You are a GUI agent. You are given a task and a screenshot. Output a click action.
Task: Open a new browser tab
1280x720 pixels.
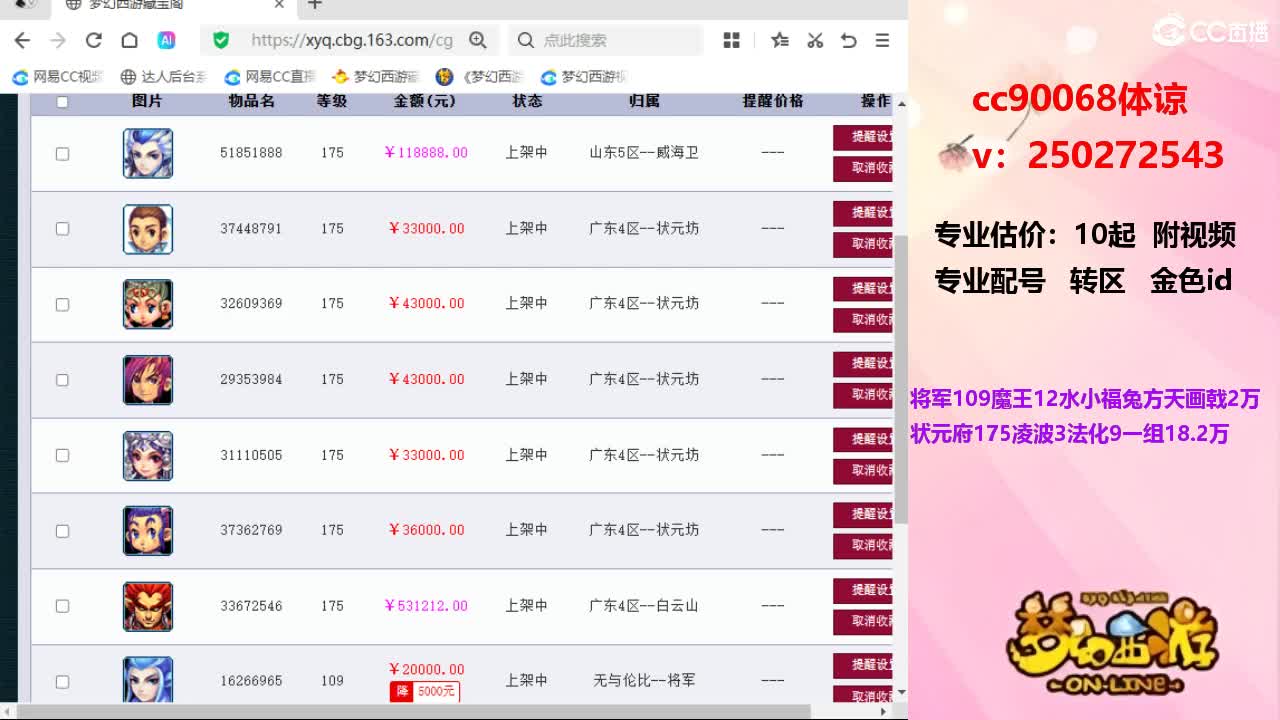pyautogui.click(x=315, y=5)
